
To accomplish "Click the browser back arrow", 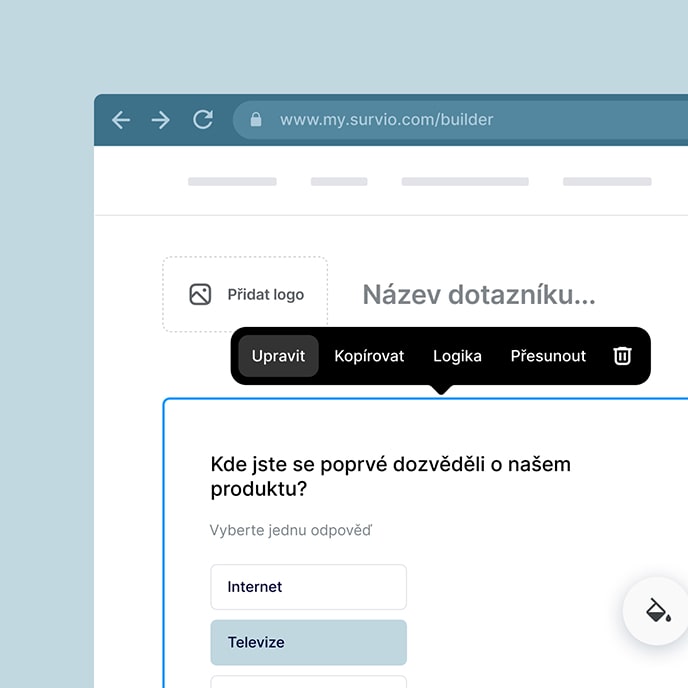I will tap(121, 120).
